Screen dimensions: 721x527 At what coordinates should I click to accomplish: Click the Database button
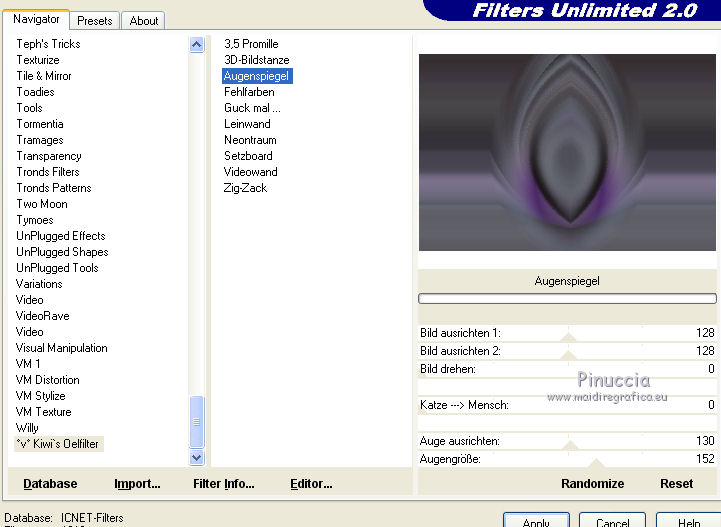[50, 484]
